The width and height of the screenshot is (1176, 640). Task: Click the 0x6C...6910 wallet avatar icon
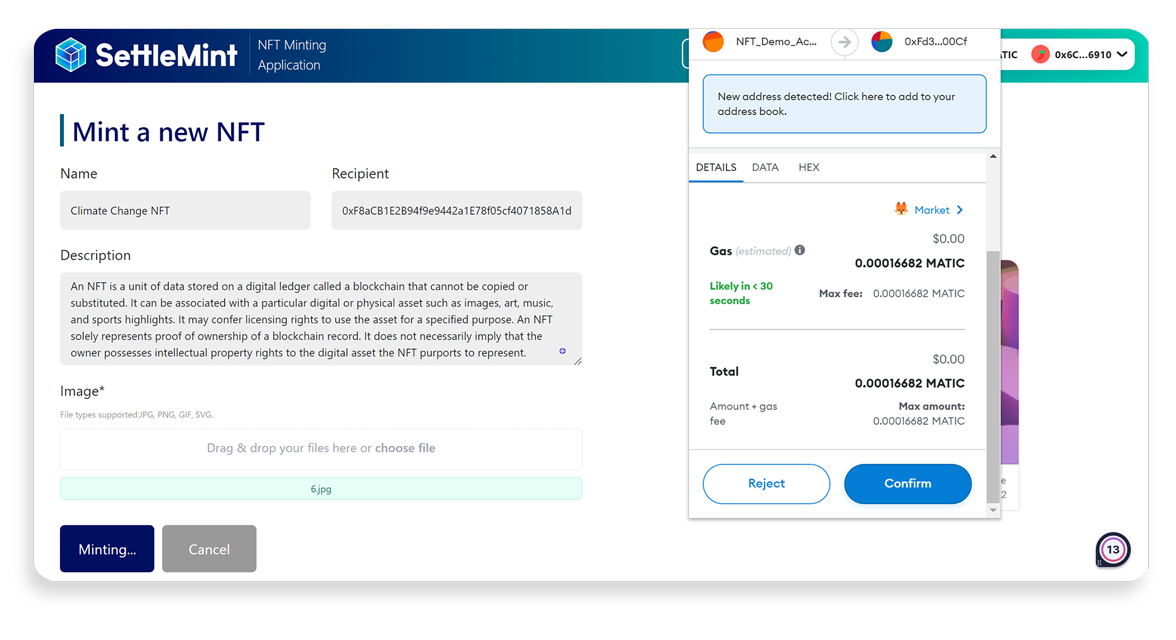pos(1040,55)
